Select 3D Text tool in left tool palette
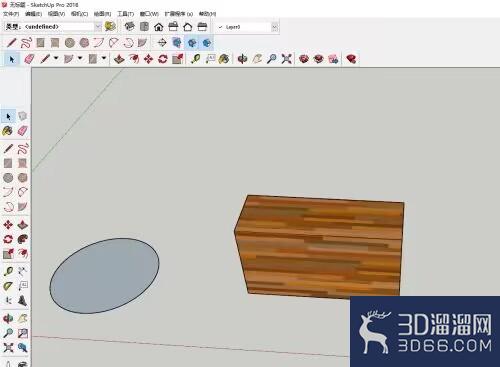Screen dimensions: 500x367 coord(22,300)
